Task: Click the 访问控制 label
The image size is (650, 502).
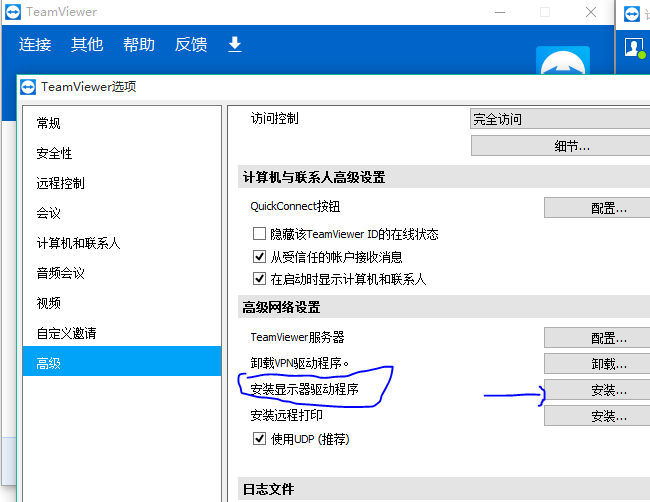Action: coord(274,119)
